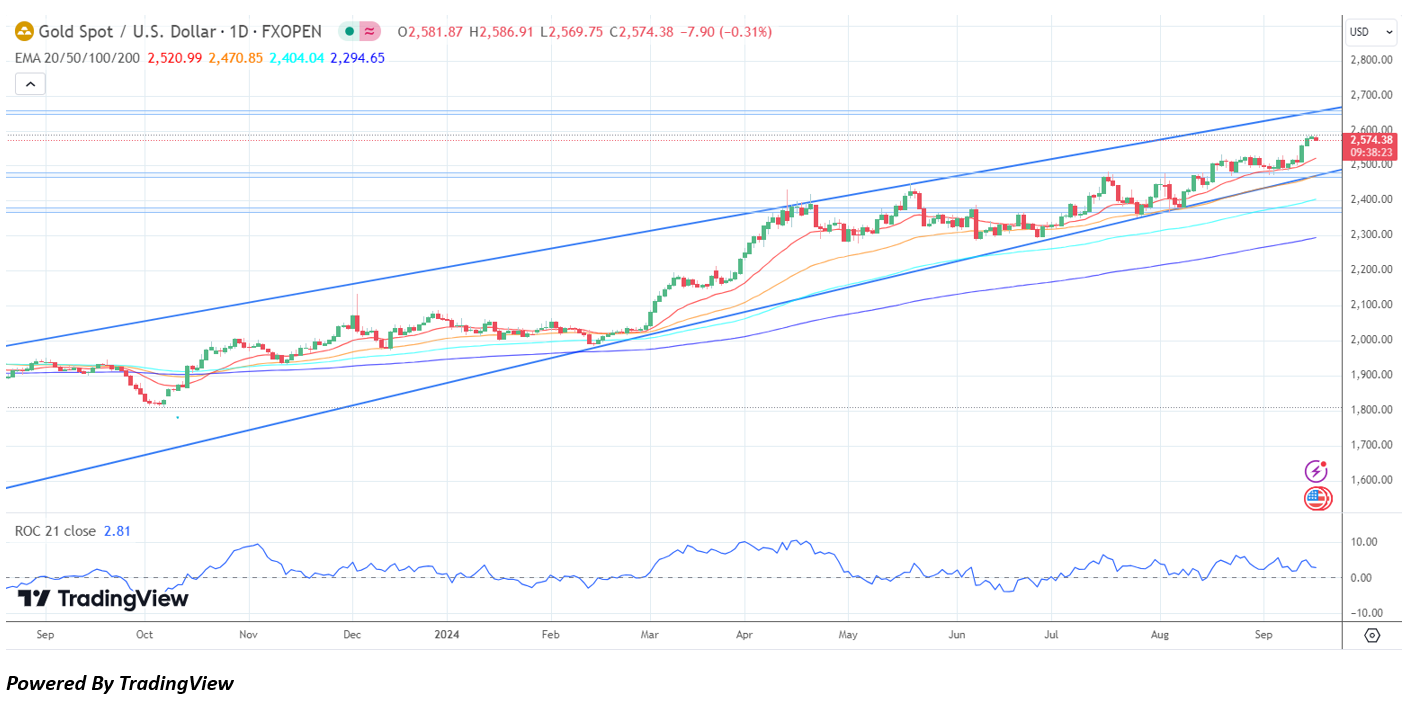Screen dimensions: 1408x703
Task: Open chart settings hexagon gear icon
Action: coord(1372,635)
